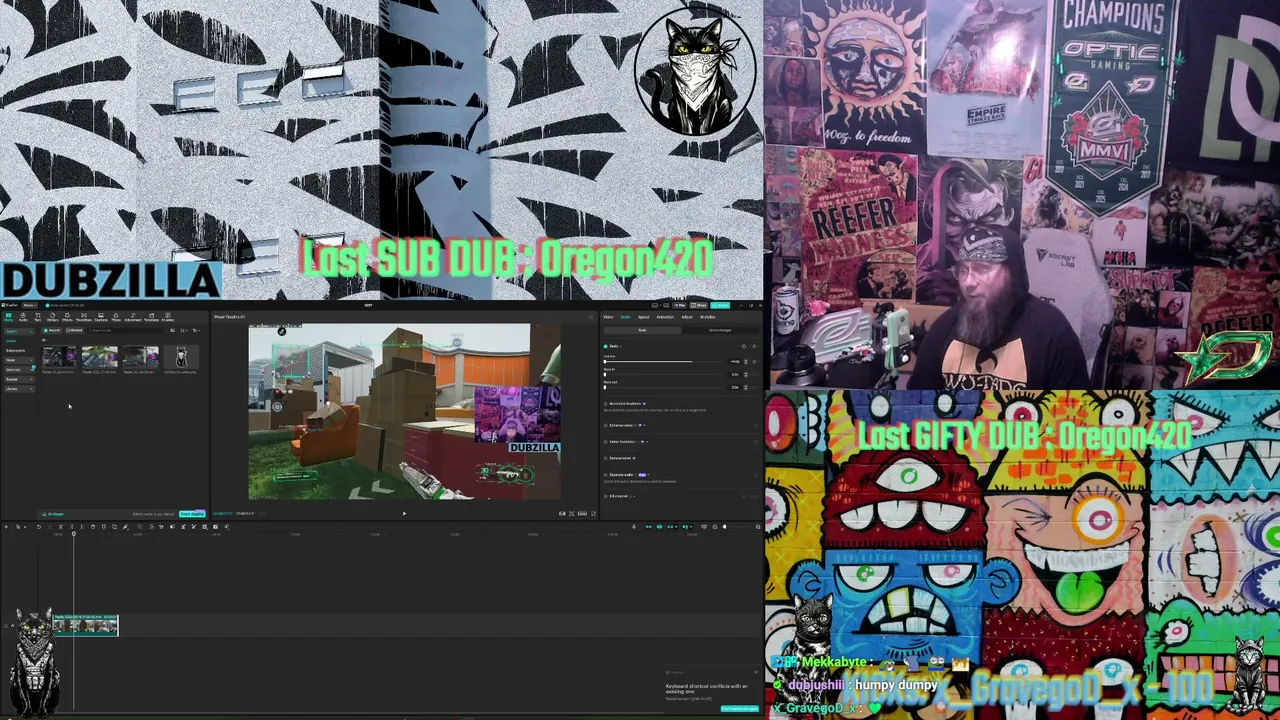Open the Stickers tab
1280x720 pixels.
53,318
